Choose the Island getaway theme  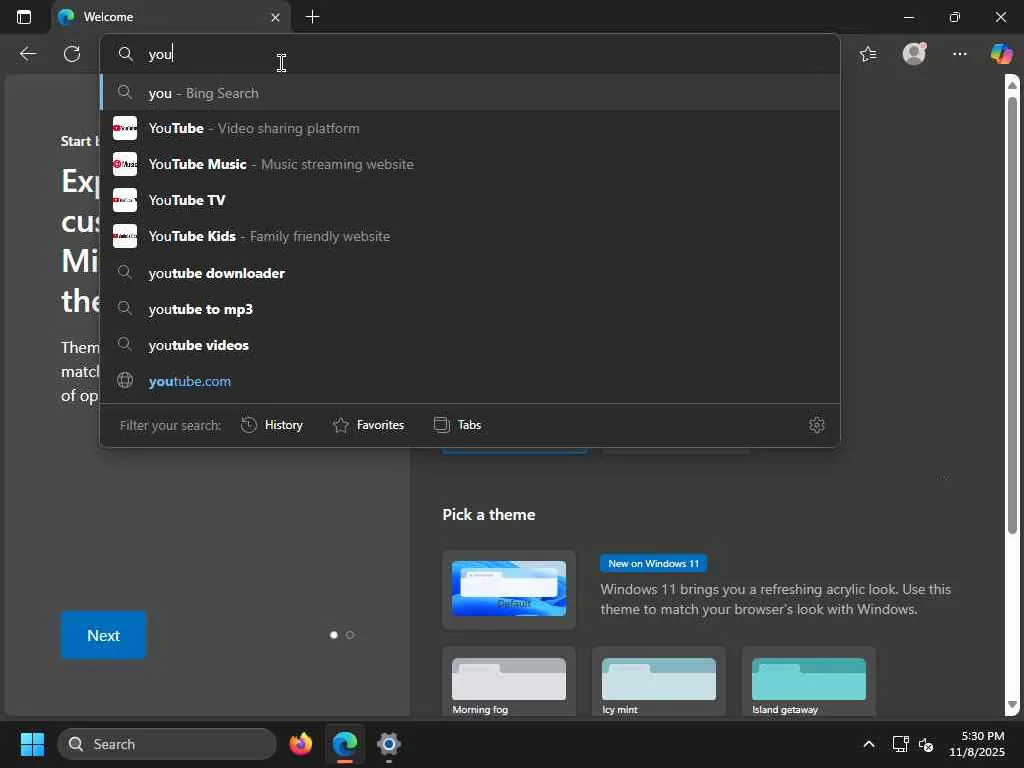click(x=808, y=682)
